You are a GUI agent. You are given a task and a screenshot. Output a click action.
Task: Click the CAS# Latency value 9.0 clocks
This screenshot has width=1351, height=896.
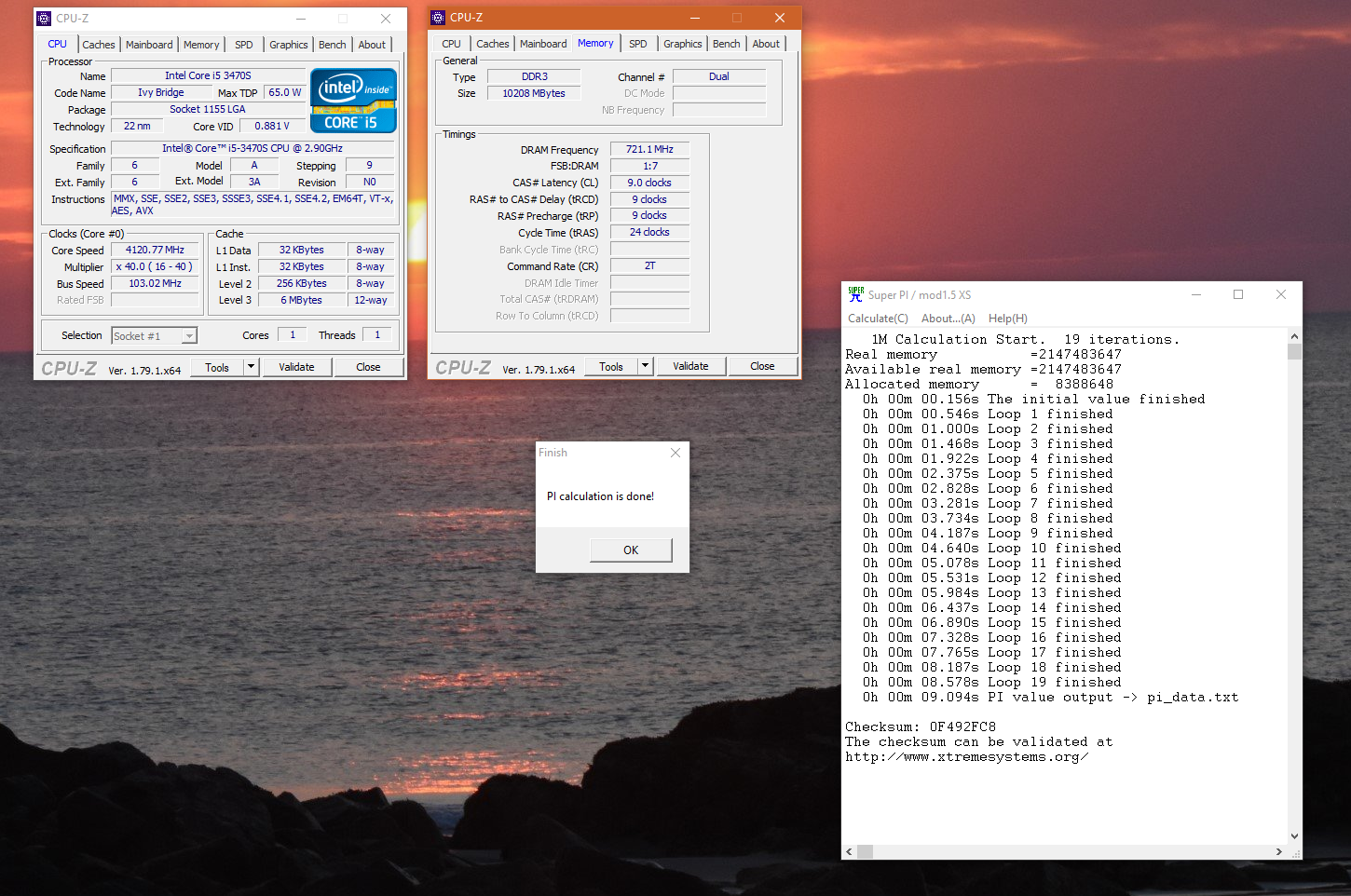click(x=649, y=183)
